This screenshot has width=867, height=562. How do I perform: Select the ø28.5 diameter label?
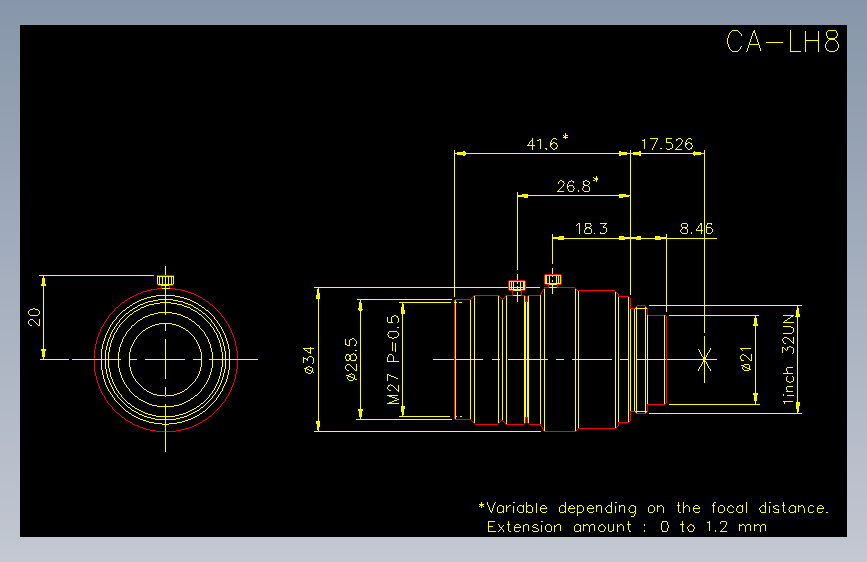(x=351, y=360)
